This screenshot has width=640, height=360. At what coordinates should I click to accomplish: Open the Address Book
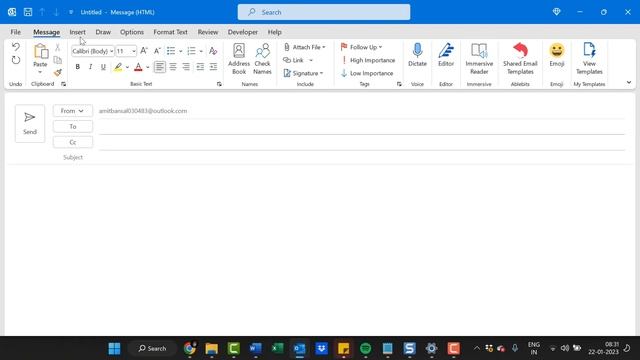coord(239,59)
